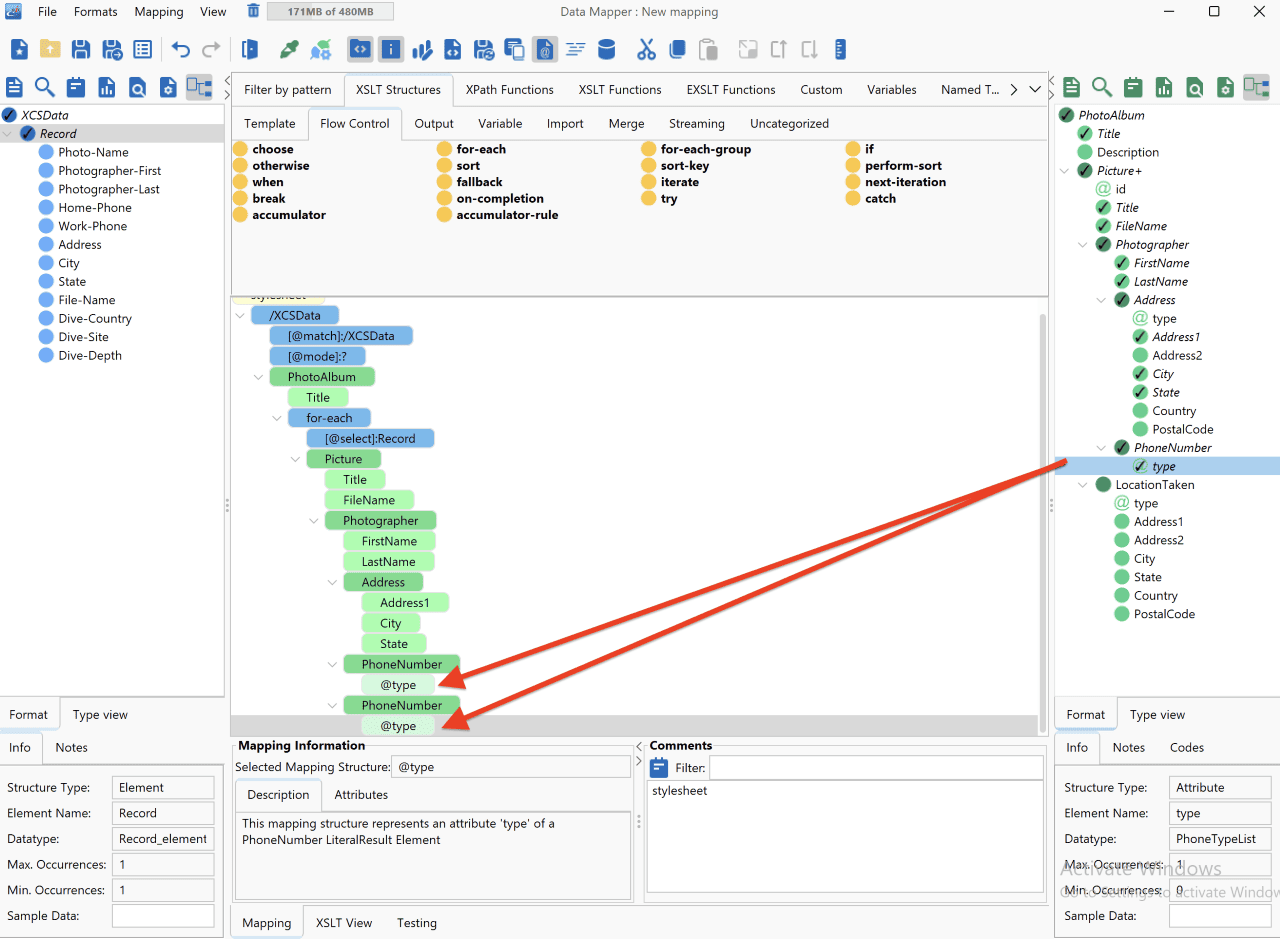1280x939 pixels.
Task: Select the [@select]:Record mapping node
Action: coord(370,439)
